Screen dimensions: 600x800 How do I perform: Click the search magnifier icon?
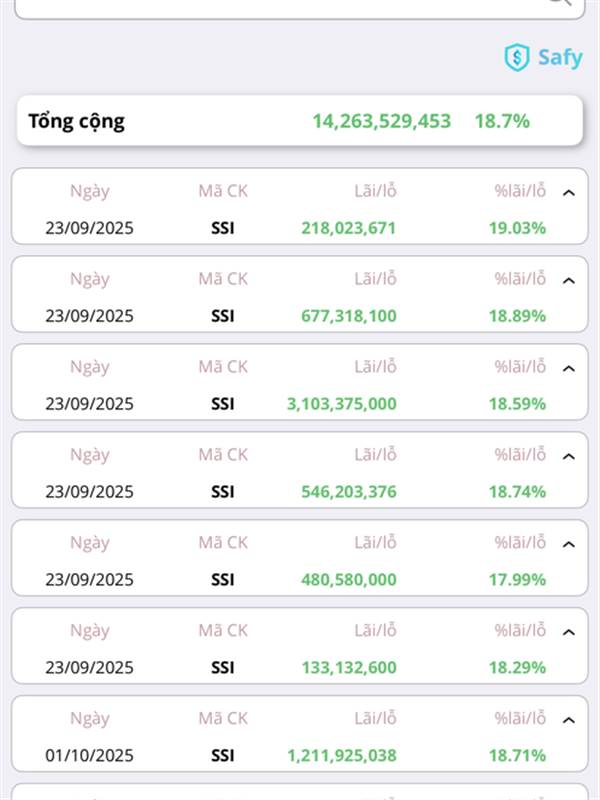point(560,3)
